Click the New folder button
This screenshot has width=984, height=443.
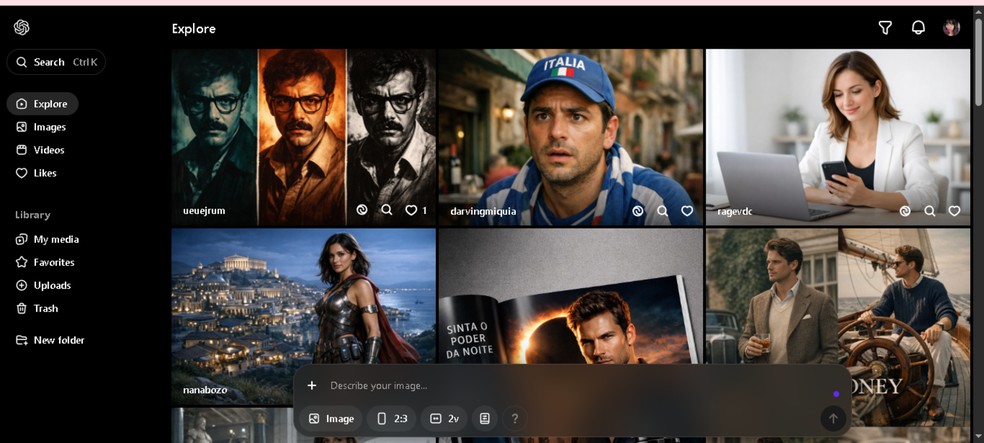click(58, 340)
